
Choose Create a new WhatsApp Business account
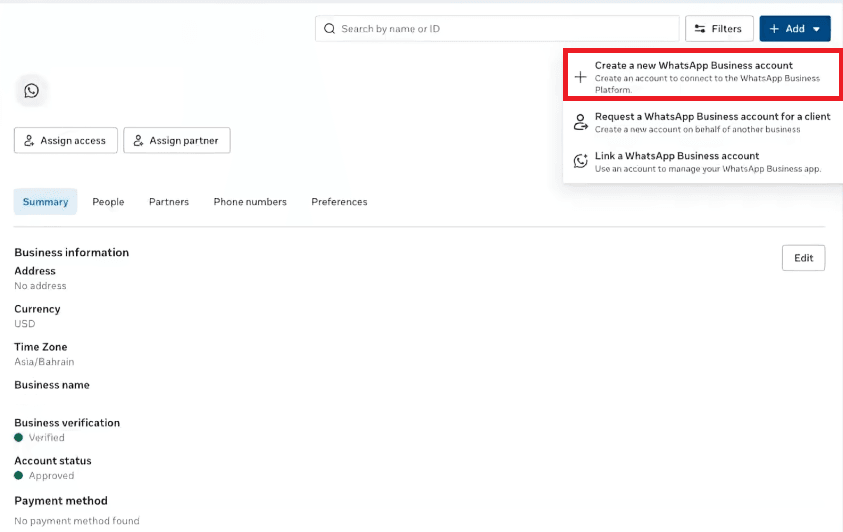[703, 75]
